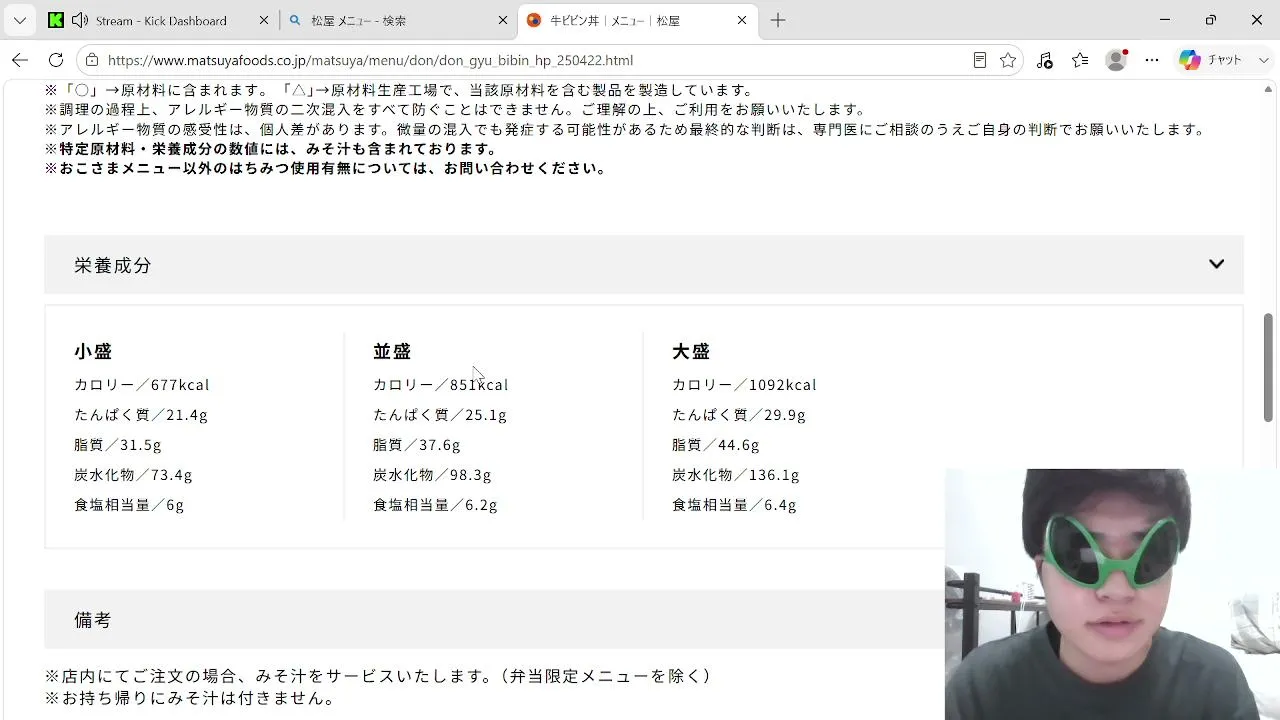This screenshot has height=720, width=1280.
Task: Click the Kick favicon on first tab
Action: pyautogui.click(x=56, y=20)
